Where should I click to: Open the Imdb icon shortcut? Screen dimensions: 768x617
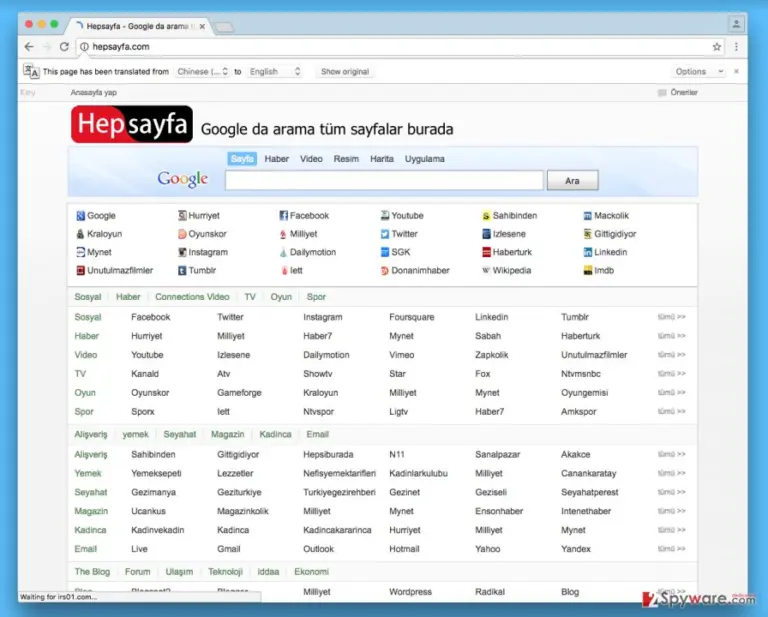pyautogui.click(x=587, y=270)
